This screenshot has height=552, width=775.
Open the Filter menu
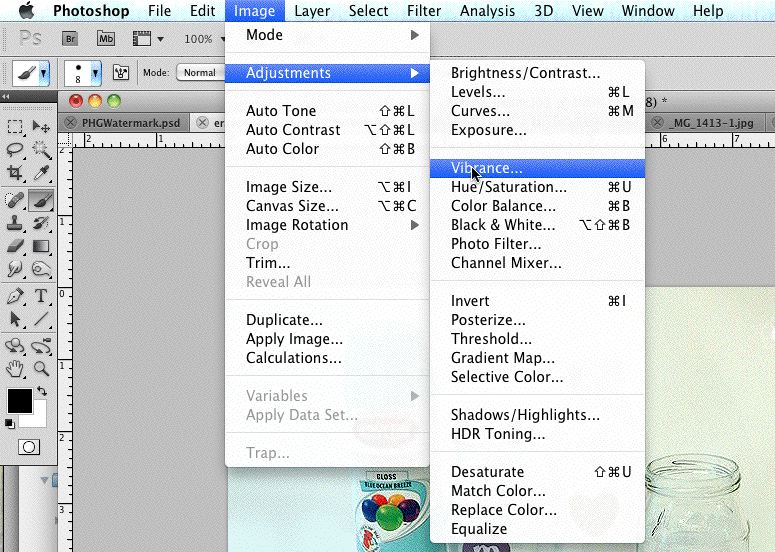pos(424,11)
